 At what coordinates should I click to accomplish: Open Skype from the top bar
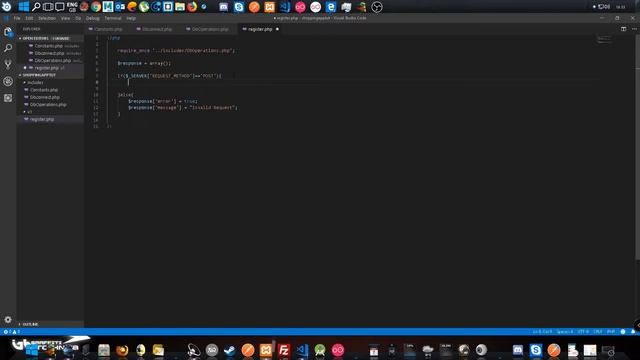click(239, 7)
